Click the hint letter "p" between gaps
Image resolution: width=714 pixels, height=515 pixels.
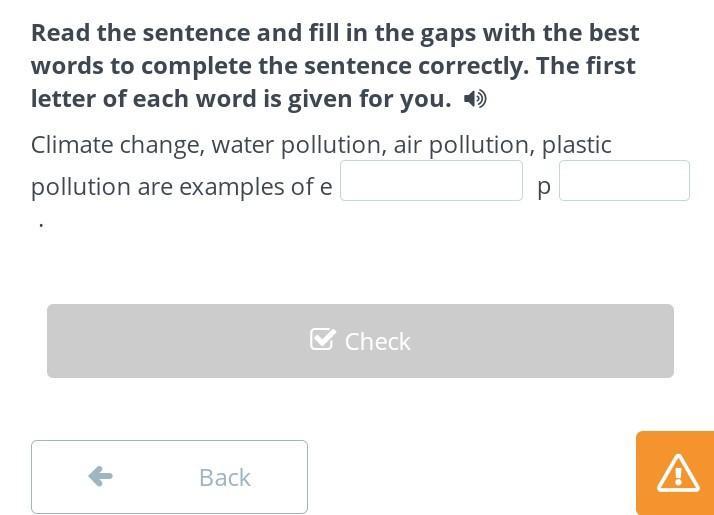click(x=544, y=187)
